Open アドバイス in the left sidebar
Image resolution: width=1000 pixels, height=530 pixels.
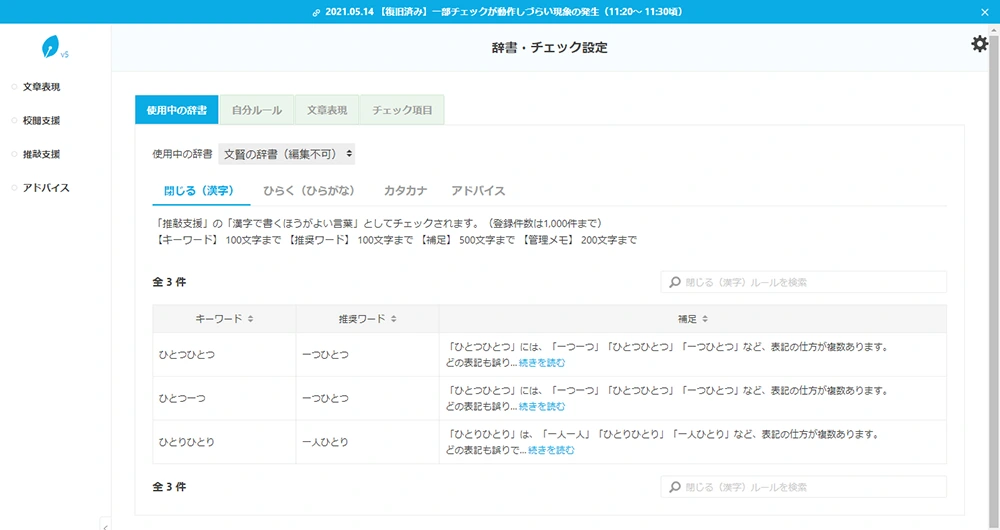point(46,188)
